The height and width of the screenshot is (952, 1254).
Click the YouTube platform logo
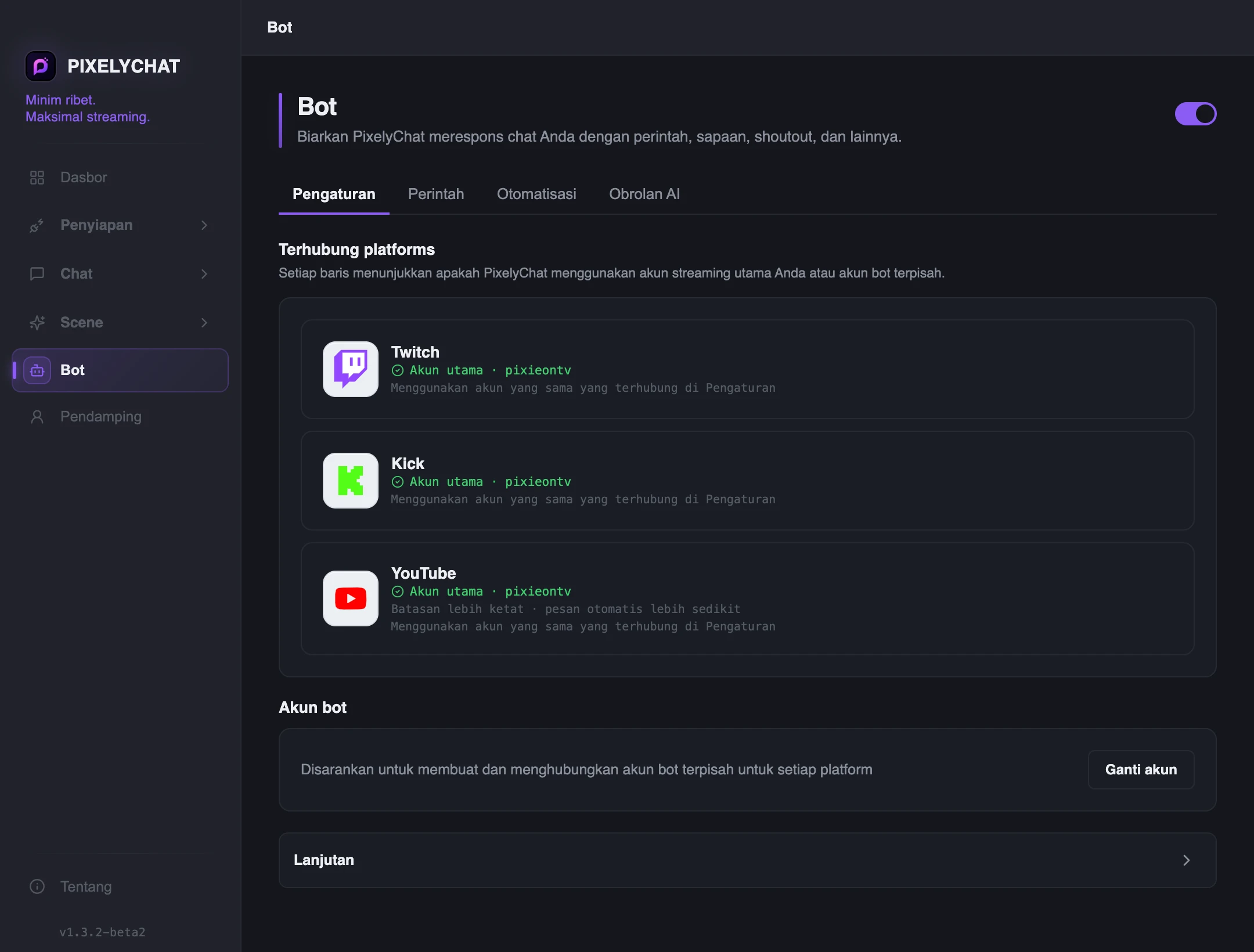pos(351,598)
